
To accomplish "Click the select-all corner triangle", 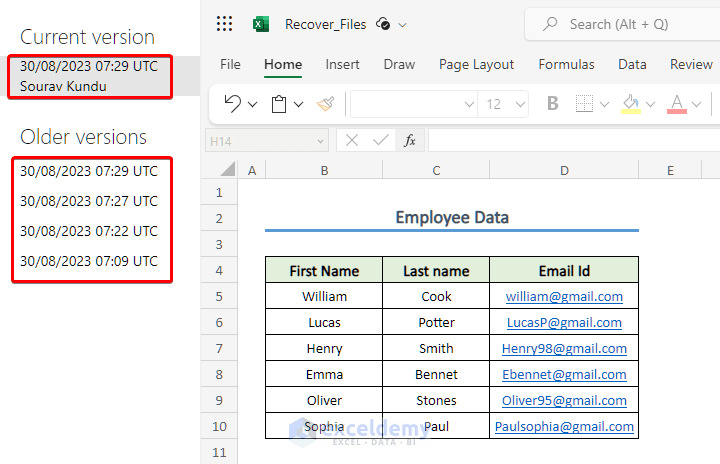I will pos(227,170).
